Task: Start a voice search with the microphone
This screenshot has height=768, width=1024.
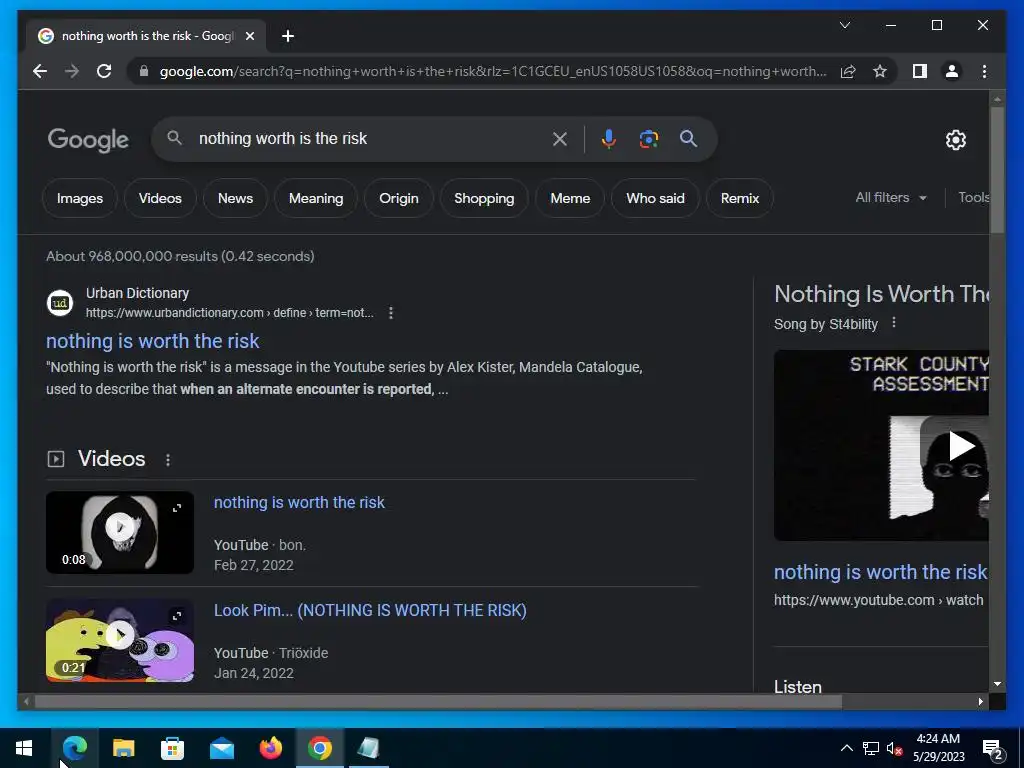Action: tap(609, 138)
